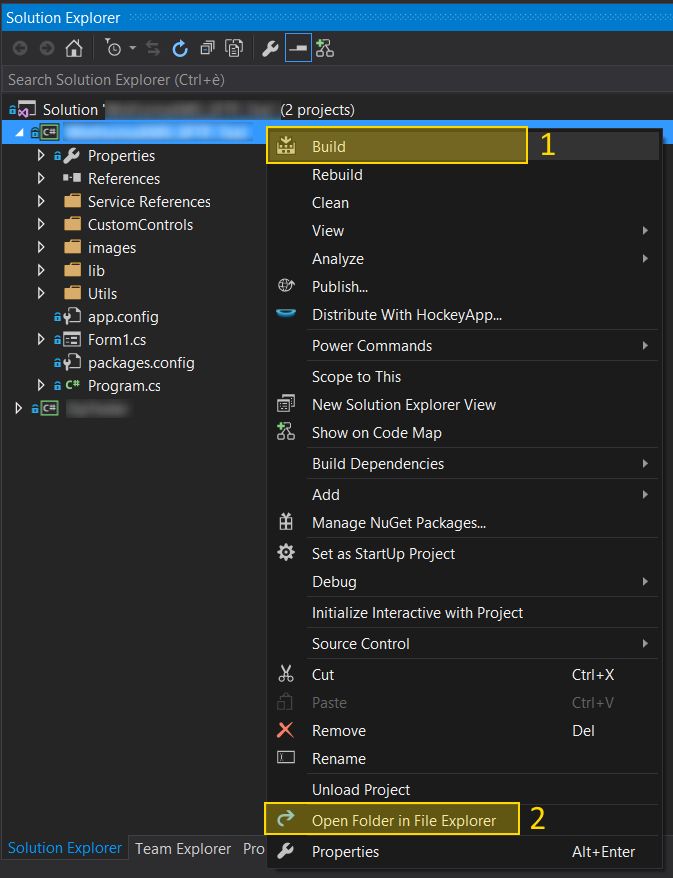Open the Pending Changes Filter clock icon
The height and width of the screenshot is (878, 673).
tap(113, 49)
